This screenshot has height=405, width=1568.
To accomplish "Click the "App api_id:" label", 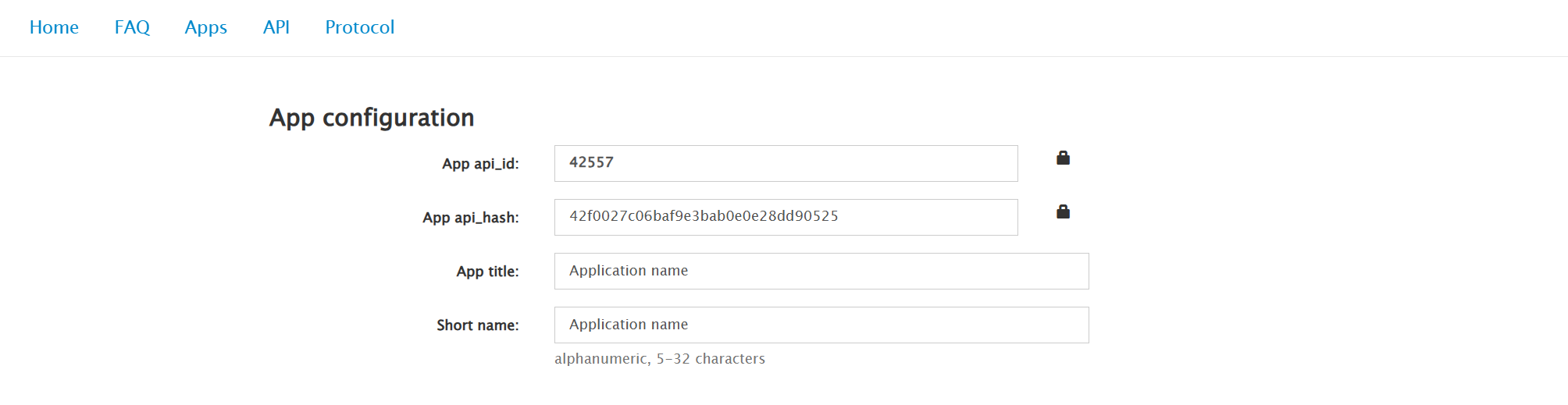I will (480, 164).
